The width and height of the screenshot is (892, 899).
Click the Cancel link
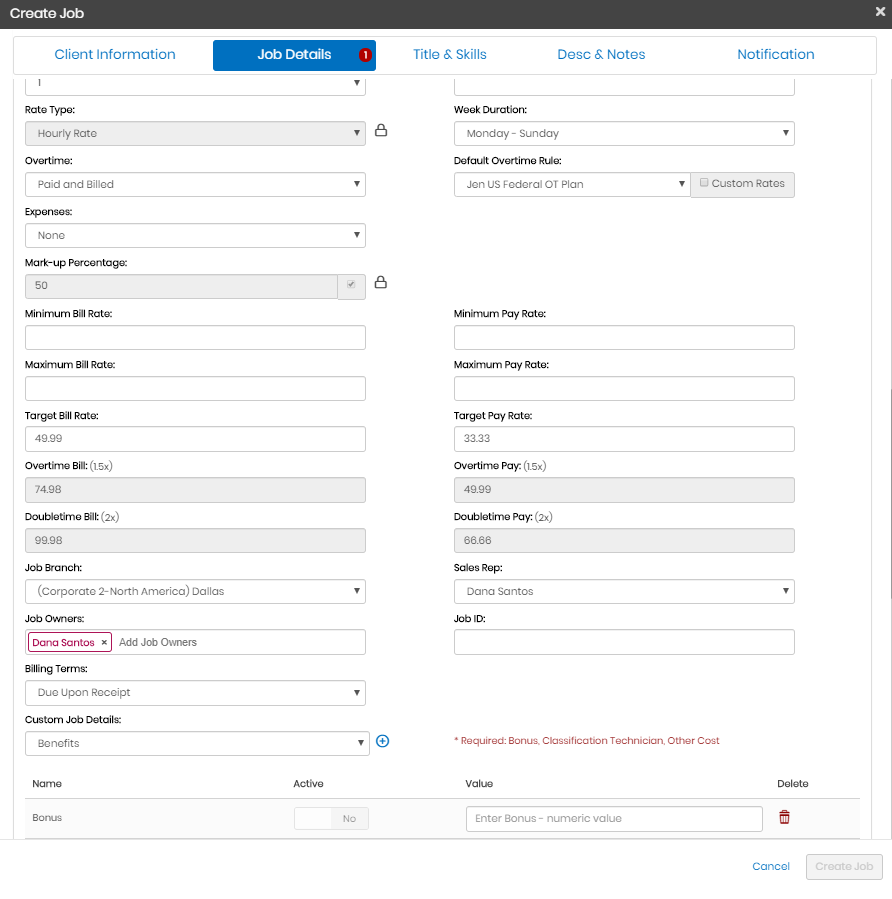pos(771,867)
